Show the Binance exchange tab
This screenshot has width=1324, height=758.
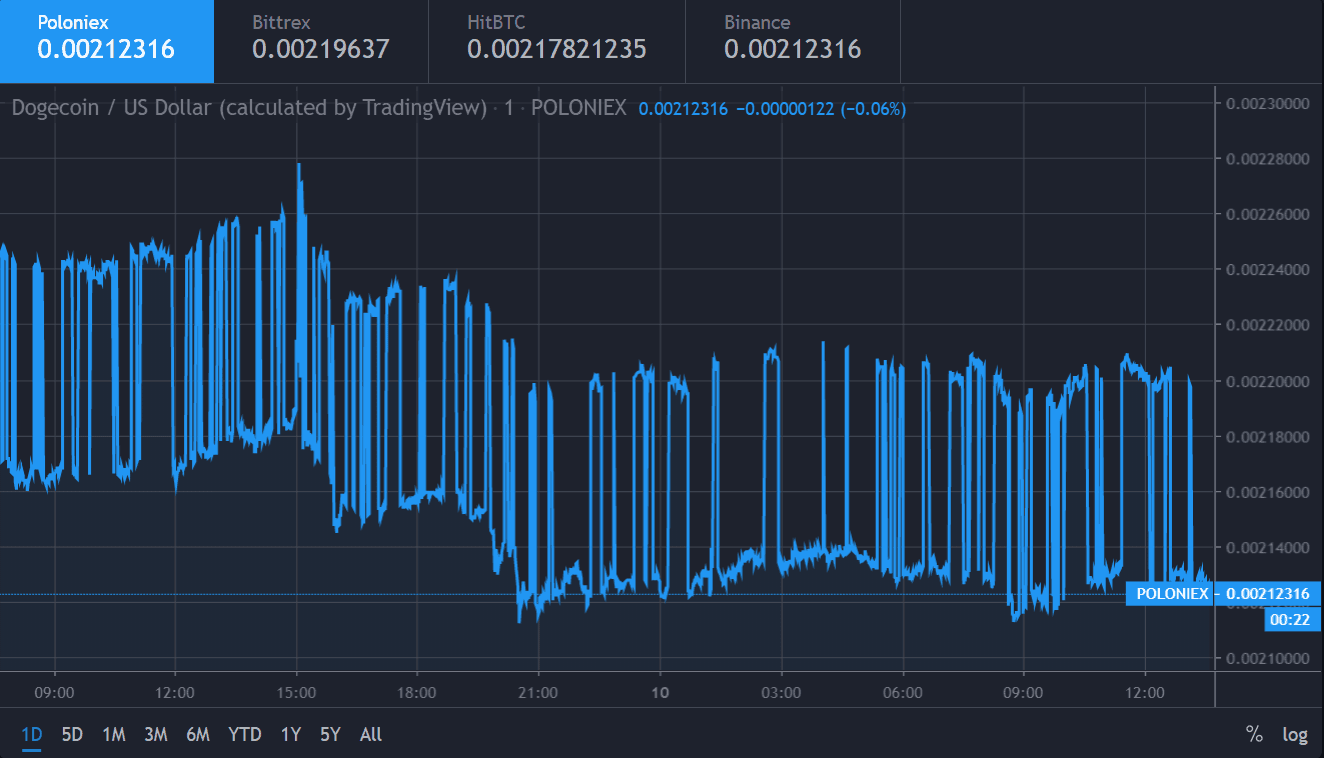(x=793, y=41)
